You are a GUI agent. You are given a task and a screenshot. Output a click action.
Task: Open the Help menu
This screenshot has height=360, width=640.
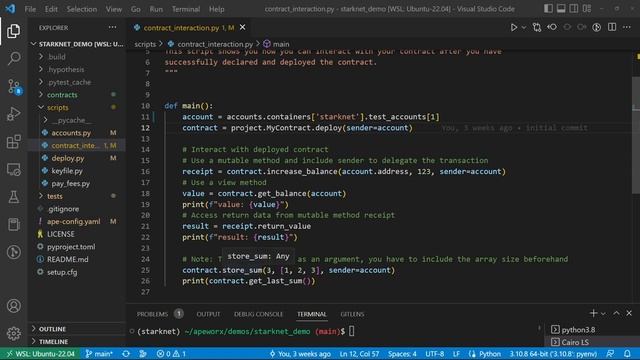coord(216,9)
